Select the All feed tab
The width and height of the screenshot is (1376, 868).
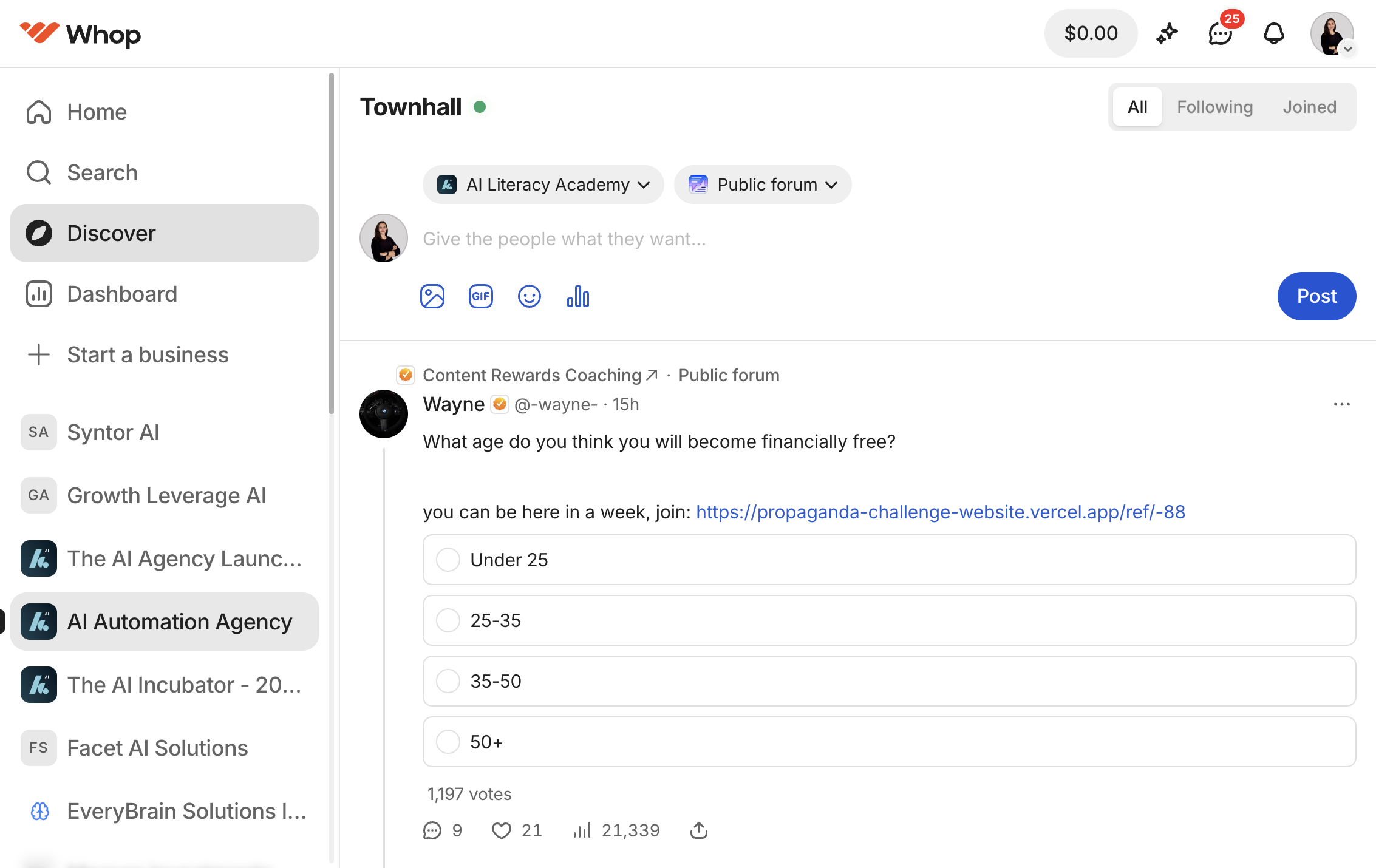pos(1137,107)
